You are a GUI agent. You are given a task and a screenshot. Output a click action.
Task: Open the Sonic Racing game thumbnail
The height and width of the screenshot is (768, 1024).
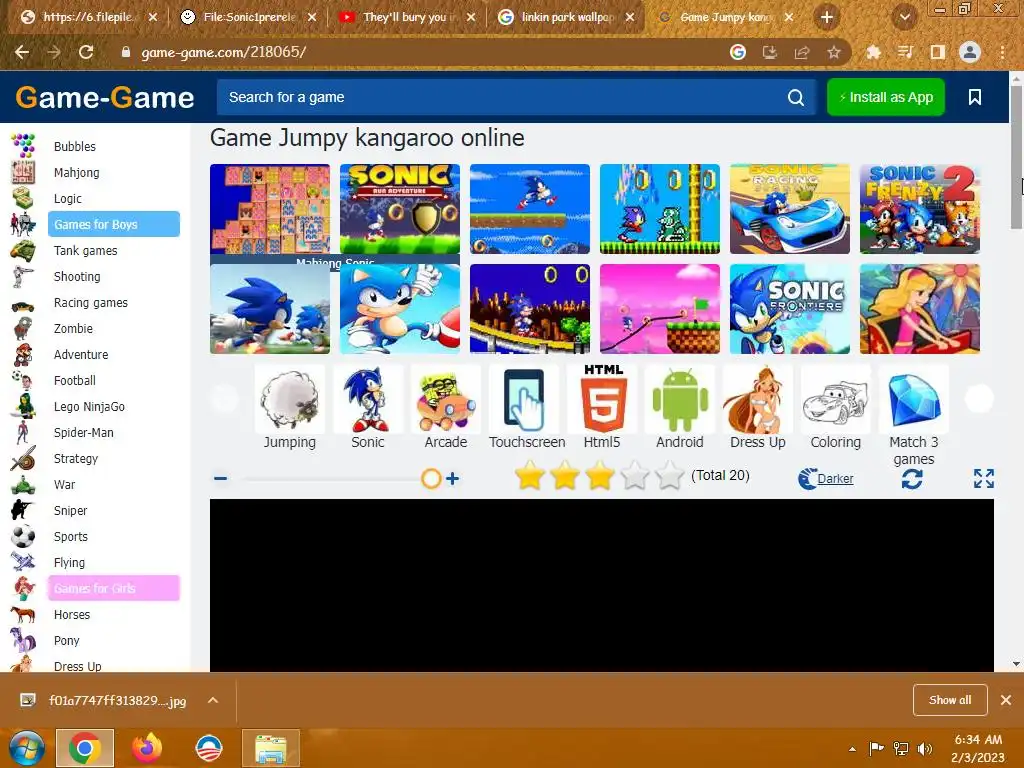[x=790, y=209]
